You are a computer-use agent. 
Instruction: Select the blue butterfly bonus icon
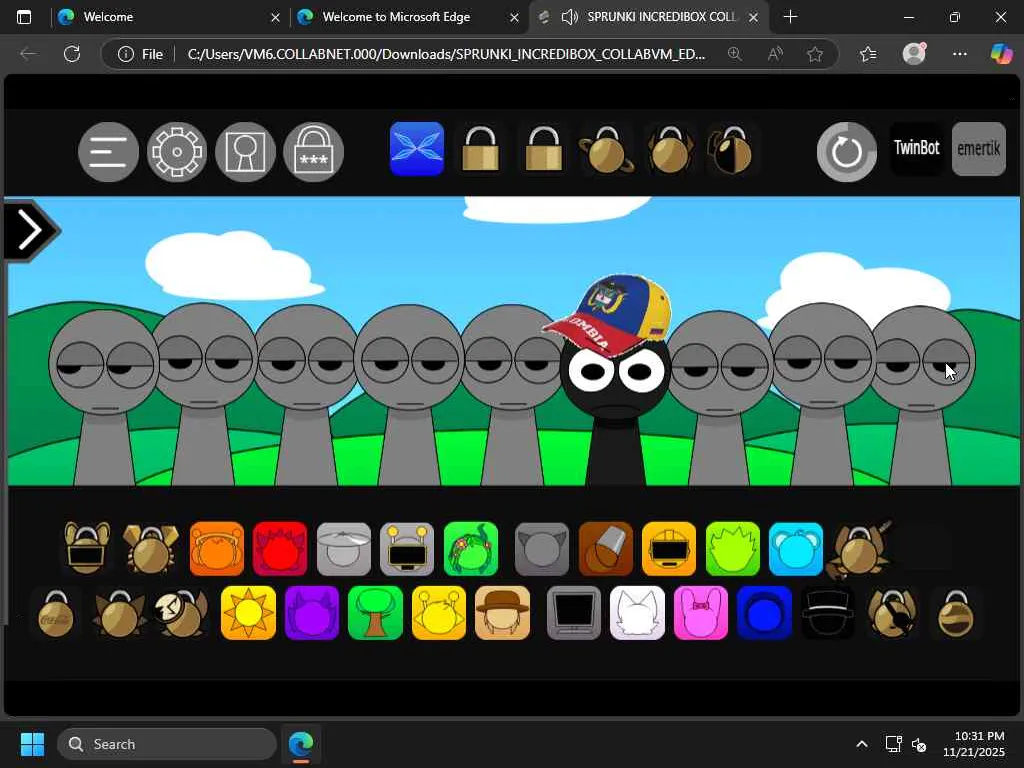417,149
